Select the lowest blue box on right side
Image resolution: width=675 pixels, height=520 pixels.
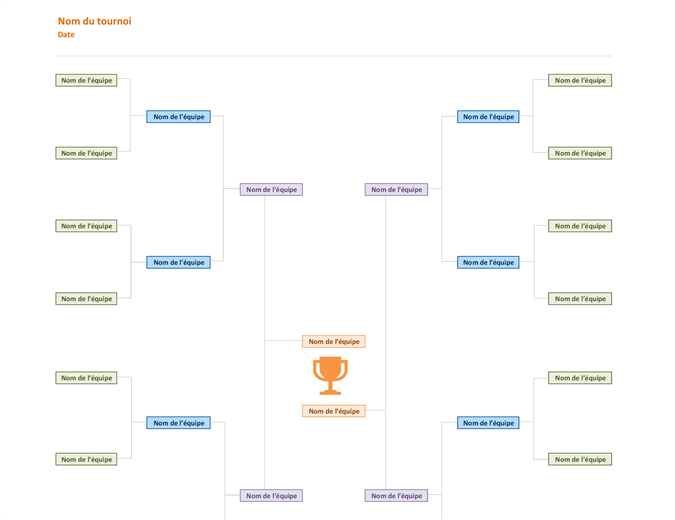[x=488, y=423]
